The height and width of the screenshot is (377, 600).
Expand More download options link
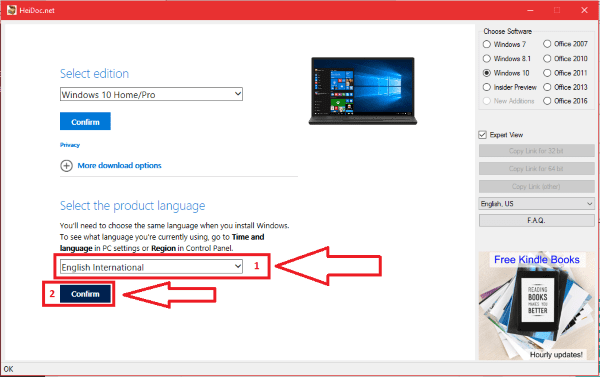(x=119, y=165)
